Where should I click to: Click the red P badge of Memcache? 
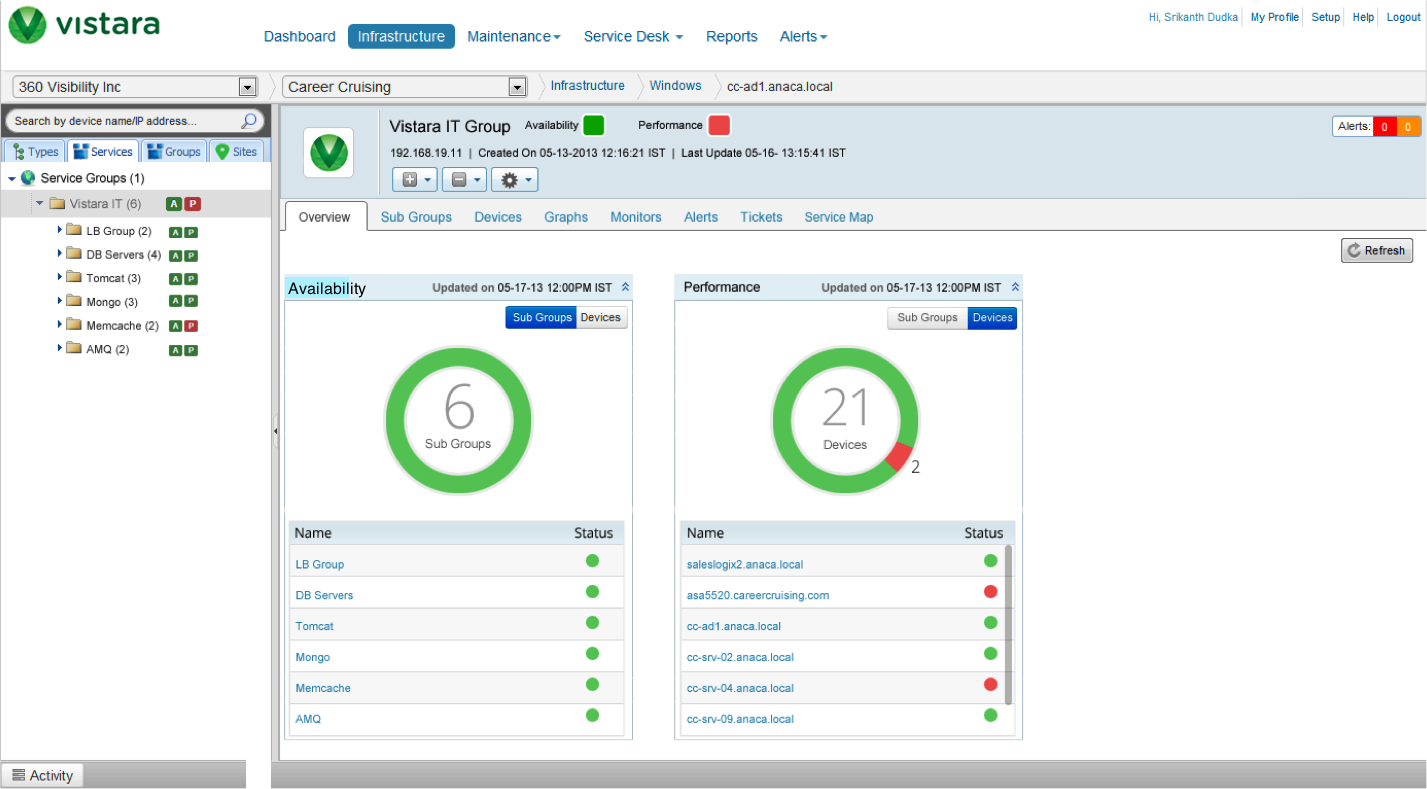pos(191,326)
